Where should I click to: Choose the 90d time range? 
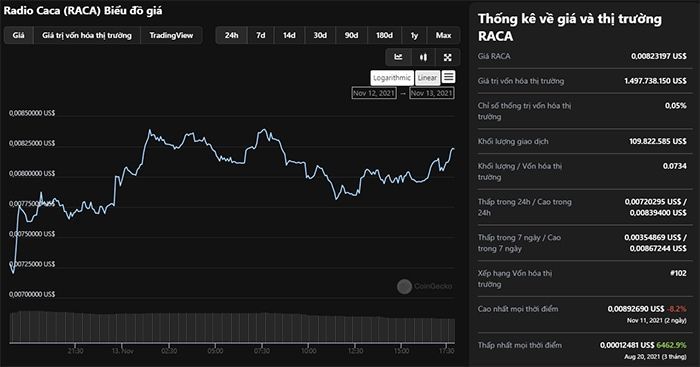pos(351,35)
